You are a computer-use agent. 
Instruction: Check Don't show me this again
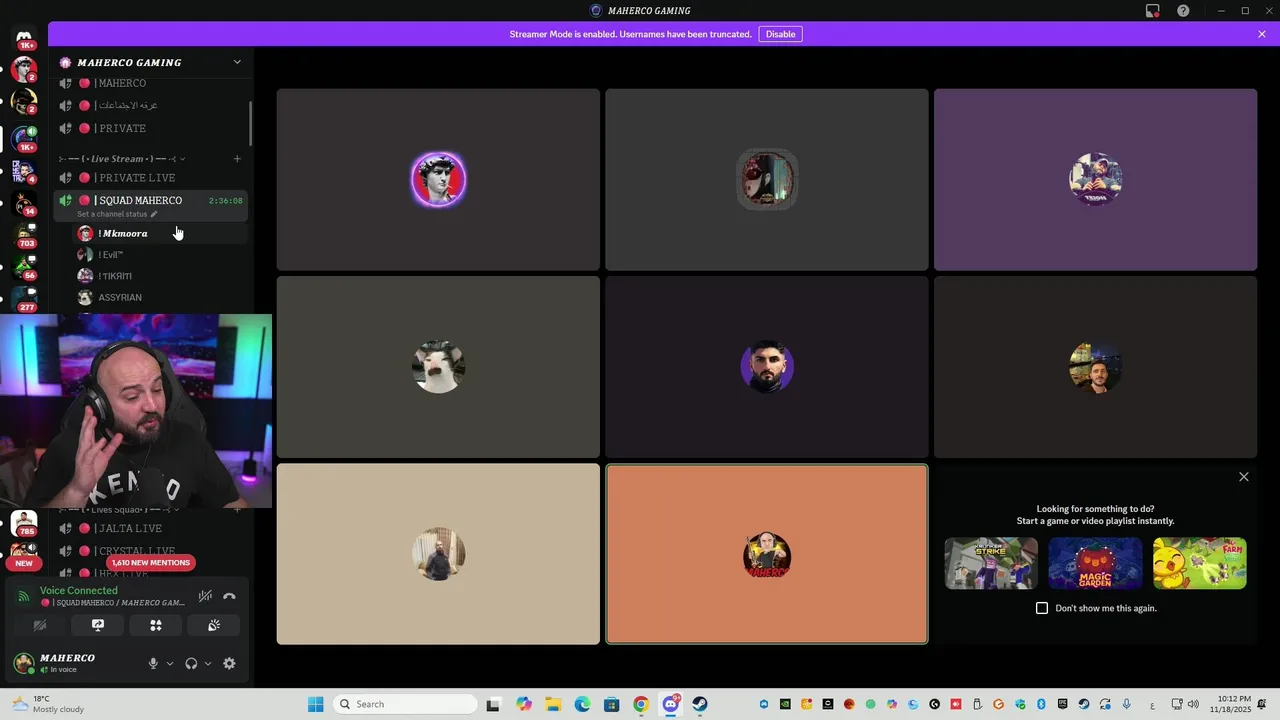pyautogui.click(x=1042, y=608)
